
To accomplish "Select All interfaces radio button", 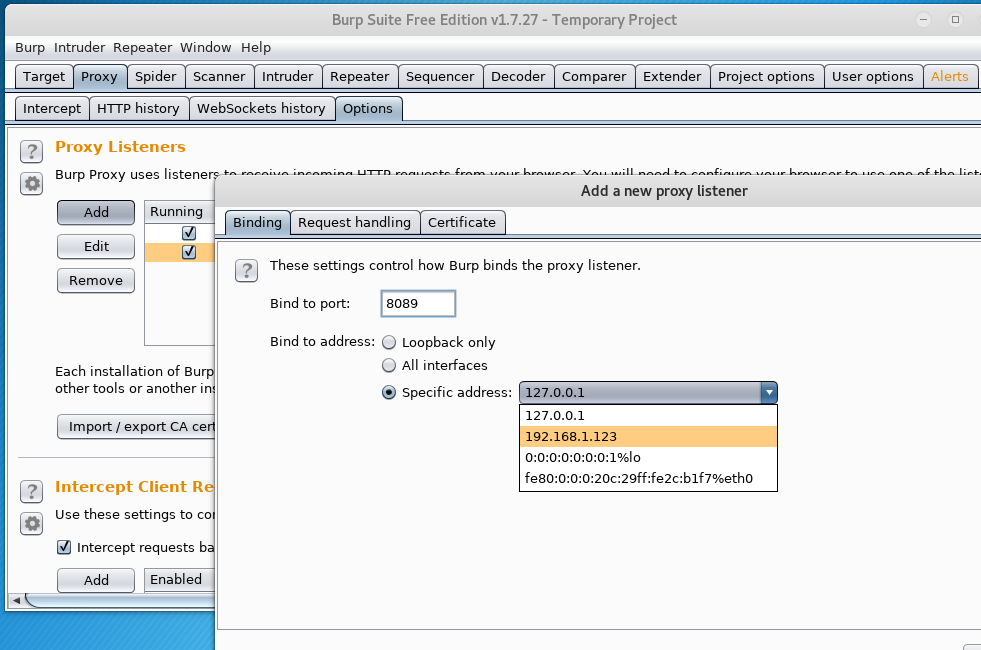I will click(389, 365).
